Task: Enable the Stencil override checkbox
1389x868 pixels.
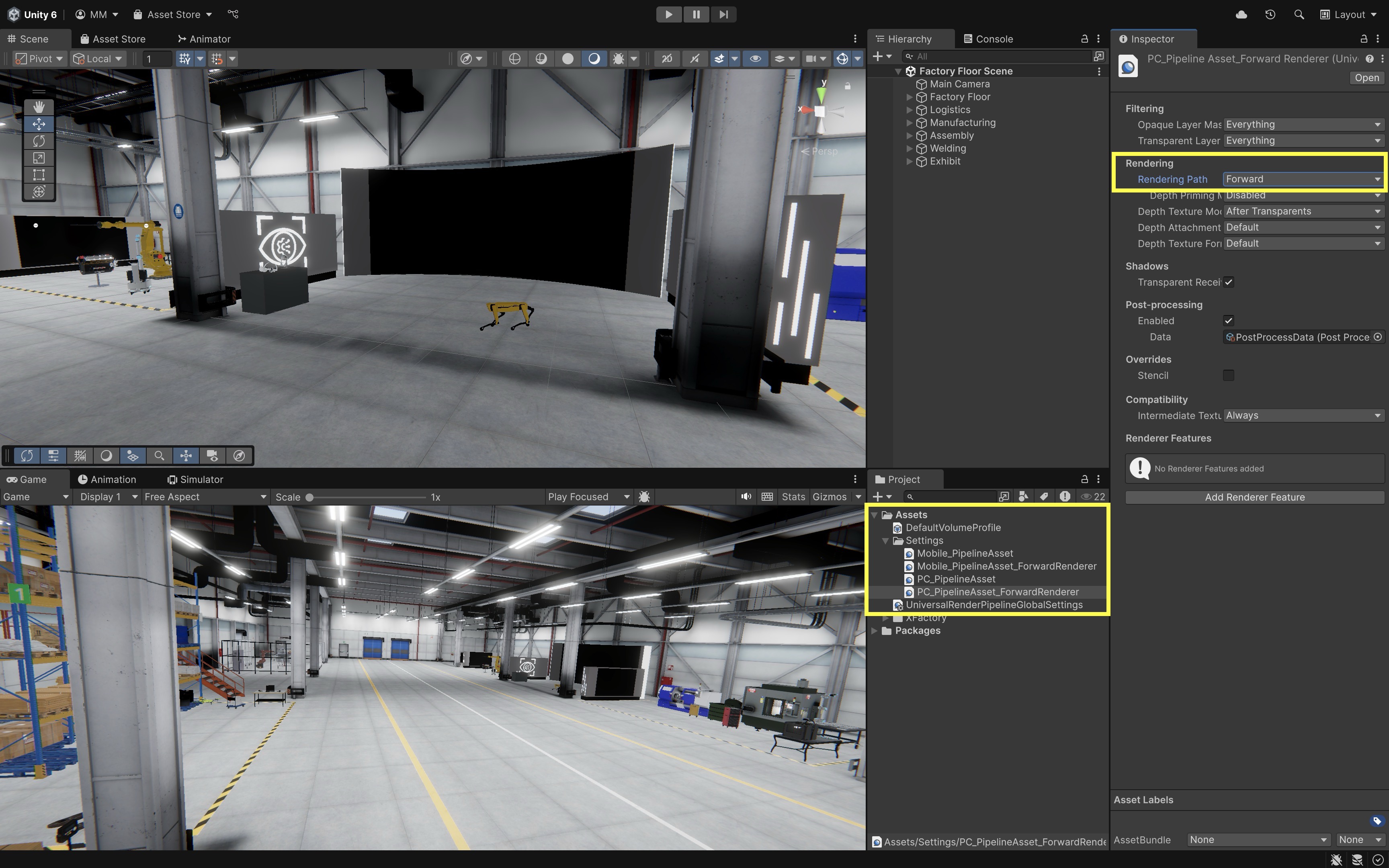Action: click(1228, 375)
